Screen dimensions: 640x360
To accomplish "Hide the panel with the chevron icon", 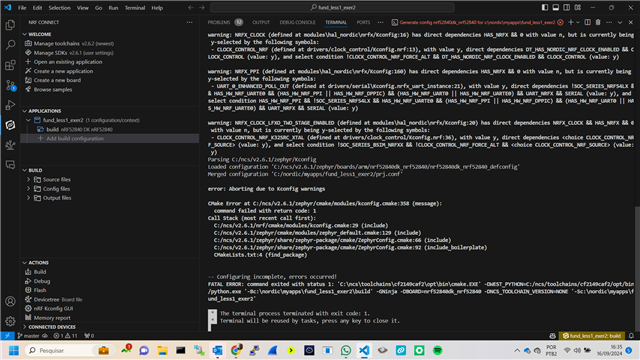I will coord(620,22).
